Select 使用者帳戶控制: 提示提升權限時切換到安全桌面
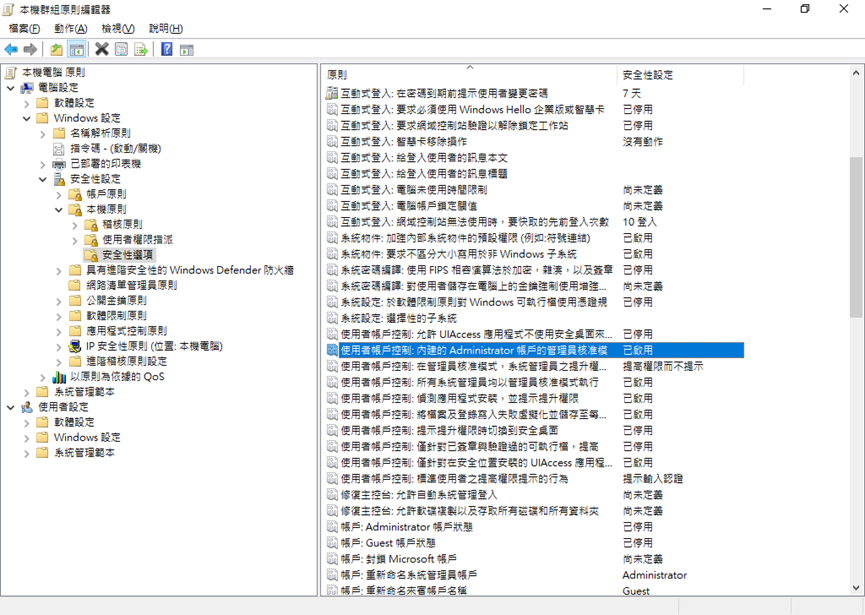The height and width of the screenshot is (615, 865). pos(449,430)
